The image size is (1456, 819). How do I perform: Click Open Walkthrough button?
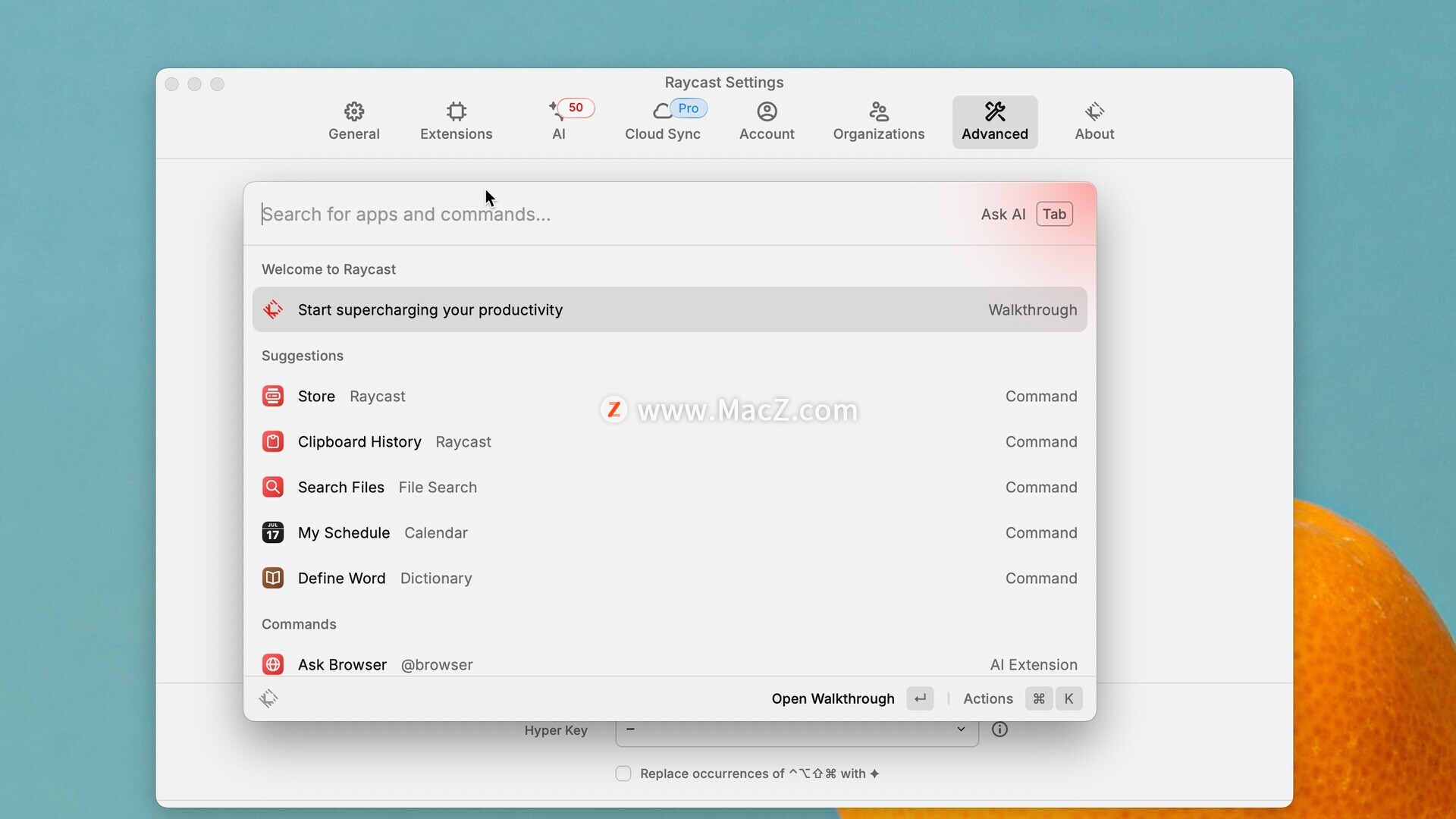[833, 698]
